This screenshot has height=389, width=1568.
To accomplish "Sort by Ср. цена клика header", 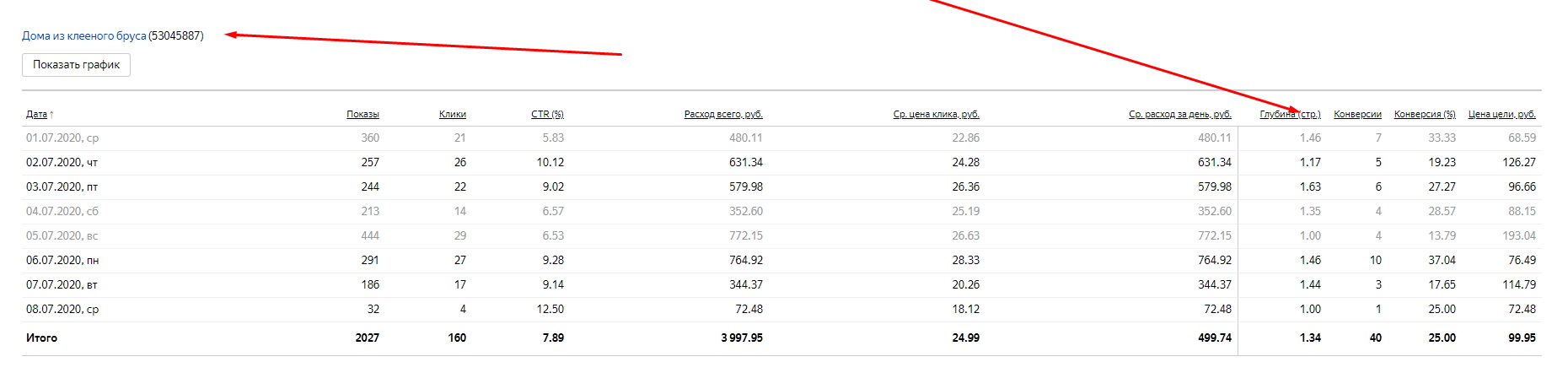I will 936,114.
